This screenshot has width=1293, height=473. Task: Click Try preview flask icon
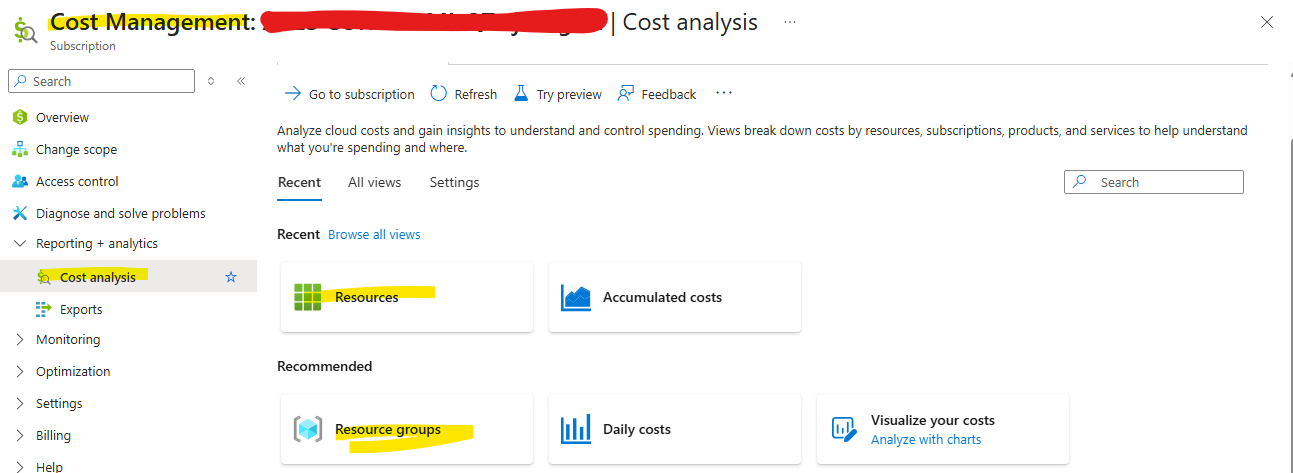520,94
